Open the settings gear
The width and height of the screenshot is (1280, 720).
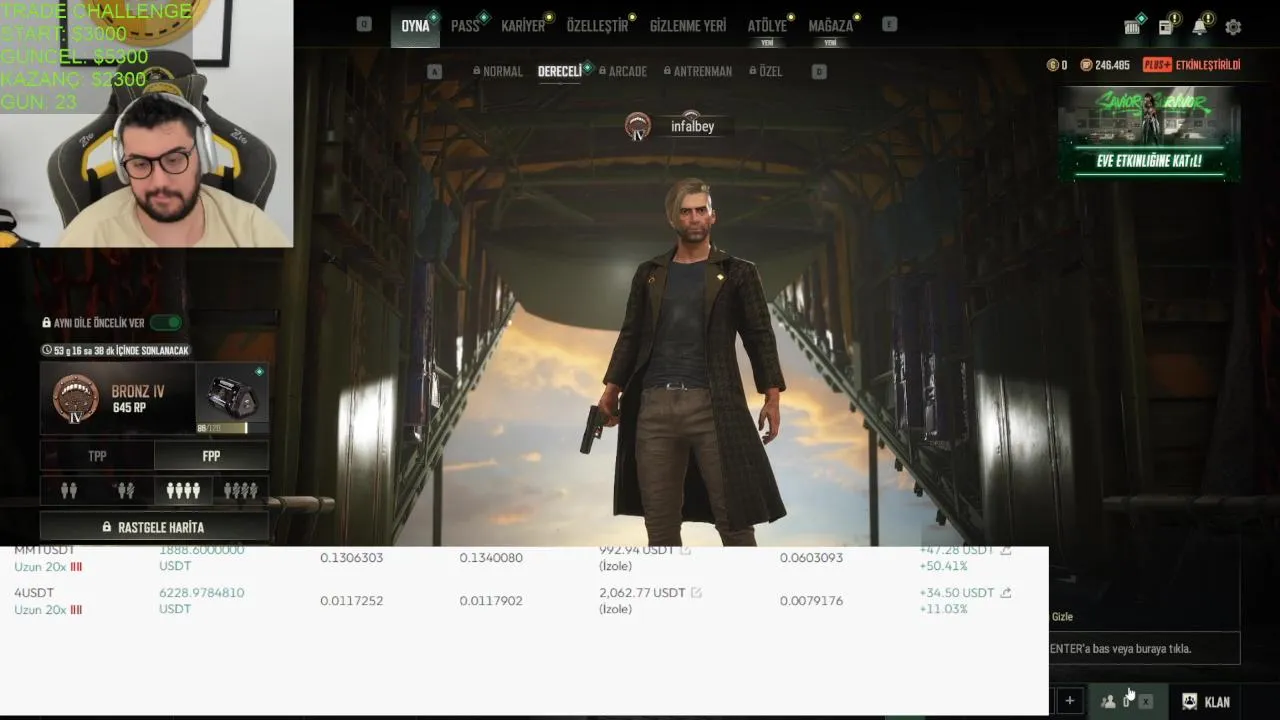(x=1233, y=27)
